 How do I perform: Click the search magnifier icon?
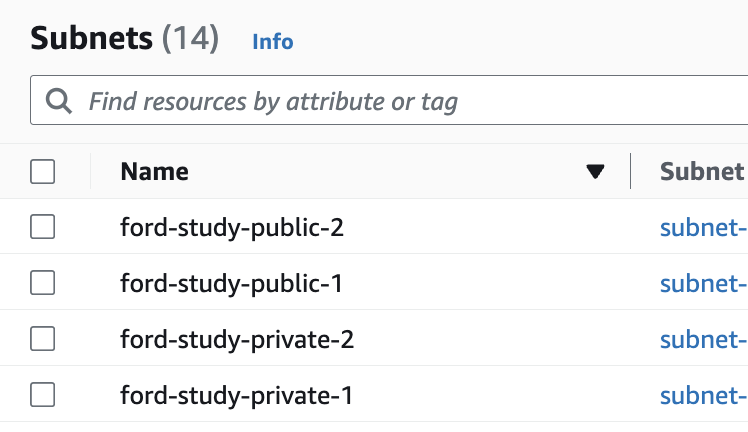point(59,101)
